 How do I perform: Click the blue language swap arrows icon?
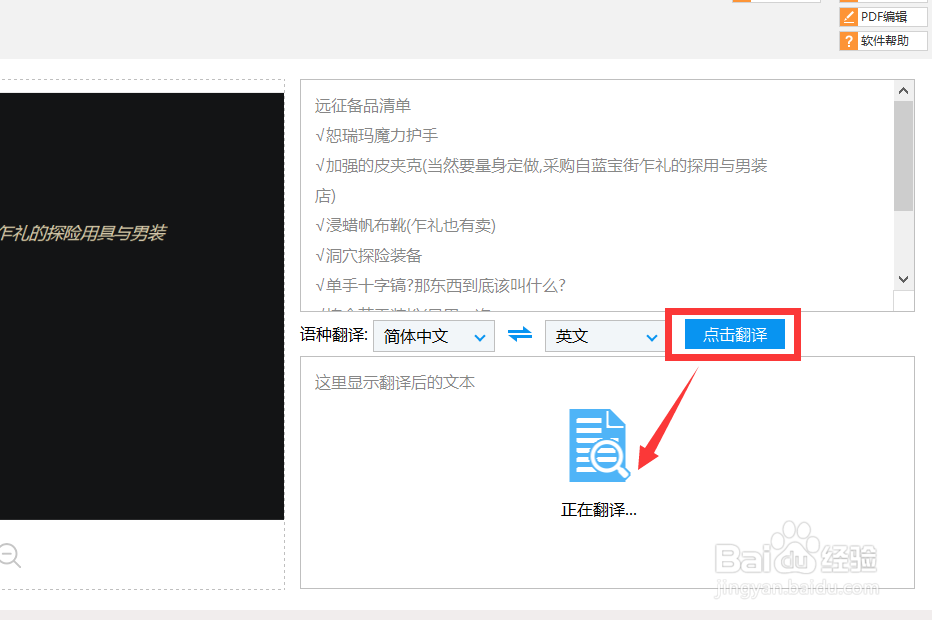point(519,336)
